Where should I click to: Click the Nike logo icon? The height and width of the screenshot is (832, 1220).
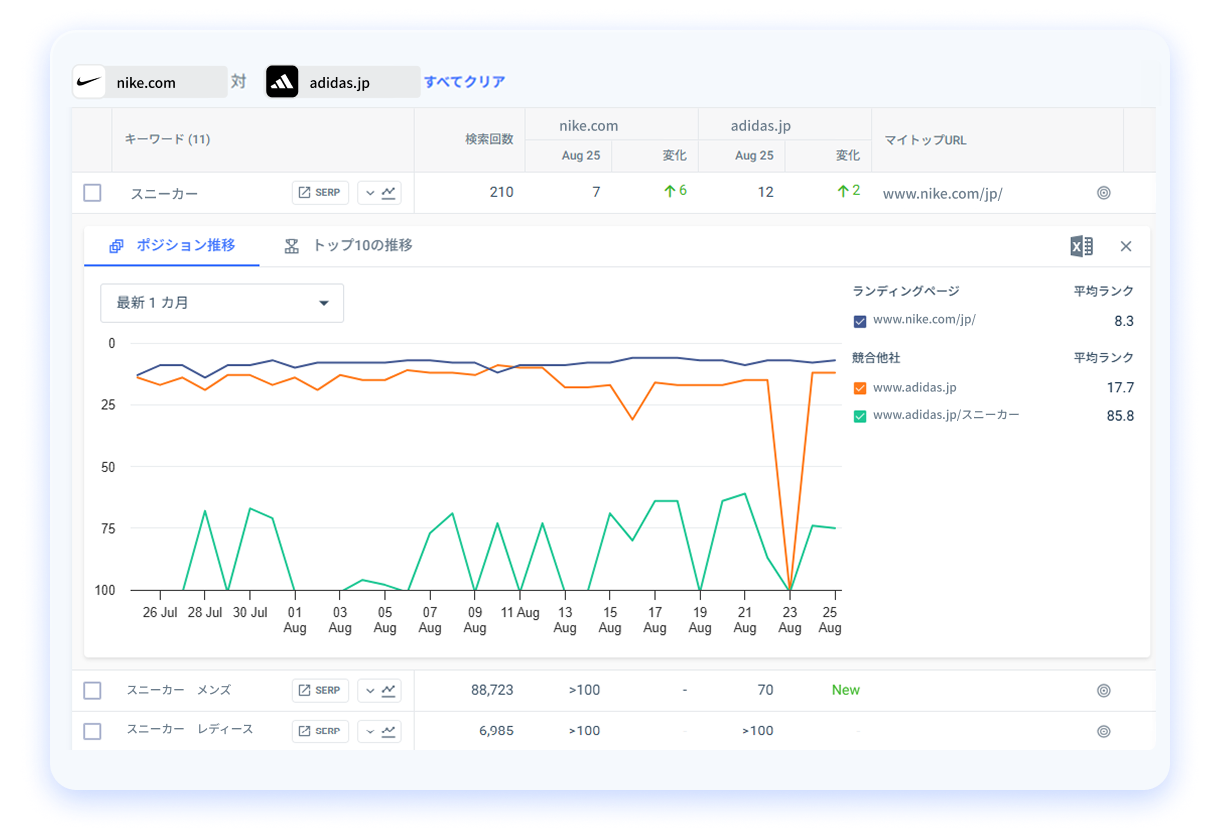[x=90, y=82]
